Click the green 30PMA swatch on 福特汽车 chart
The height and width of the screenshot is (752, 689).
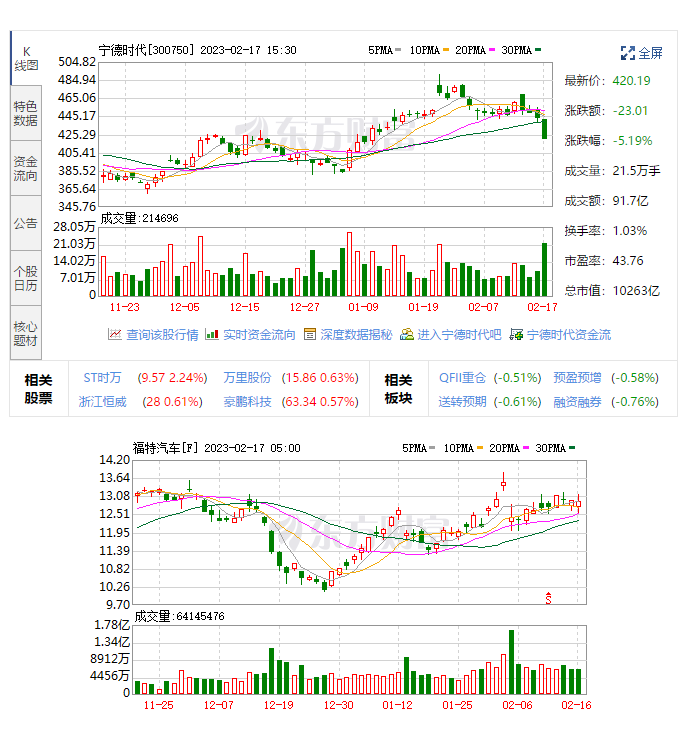572,448
